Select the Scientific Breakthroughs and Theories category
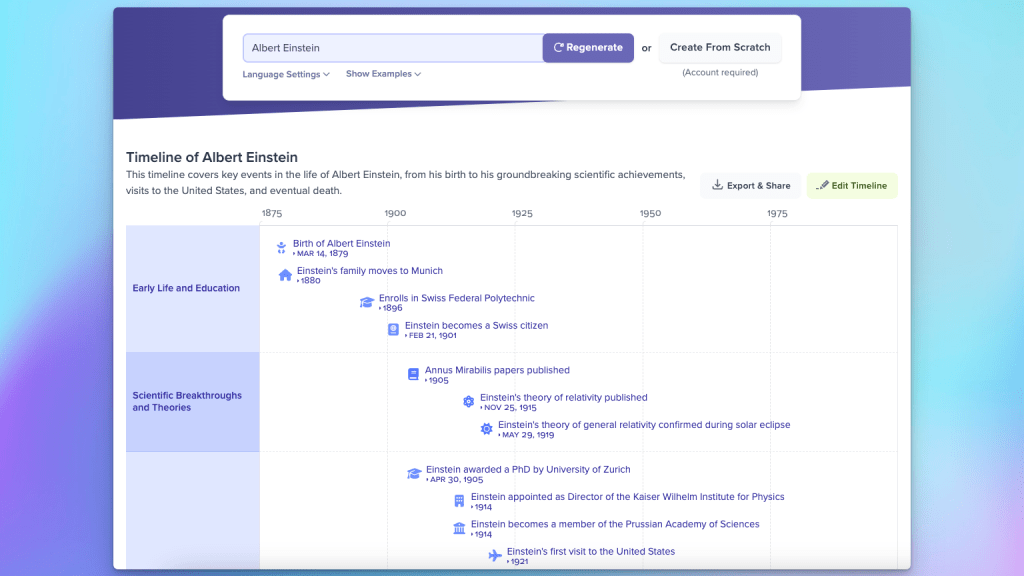This screenshot has width=1024, height=576. (187, 401)
